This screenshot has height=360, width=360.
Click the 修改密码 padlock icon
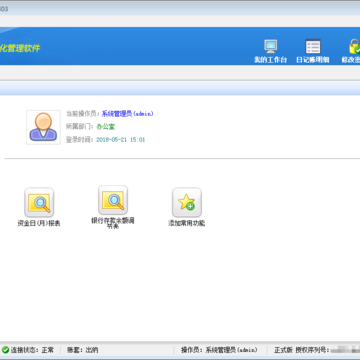[x=354, y=46]
